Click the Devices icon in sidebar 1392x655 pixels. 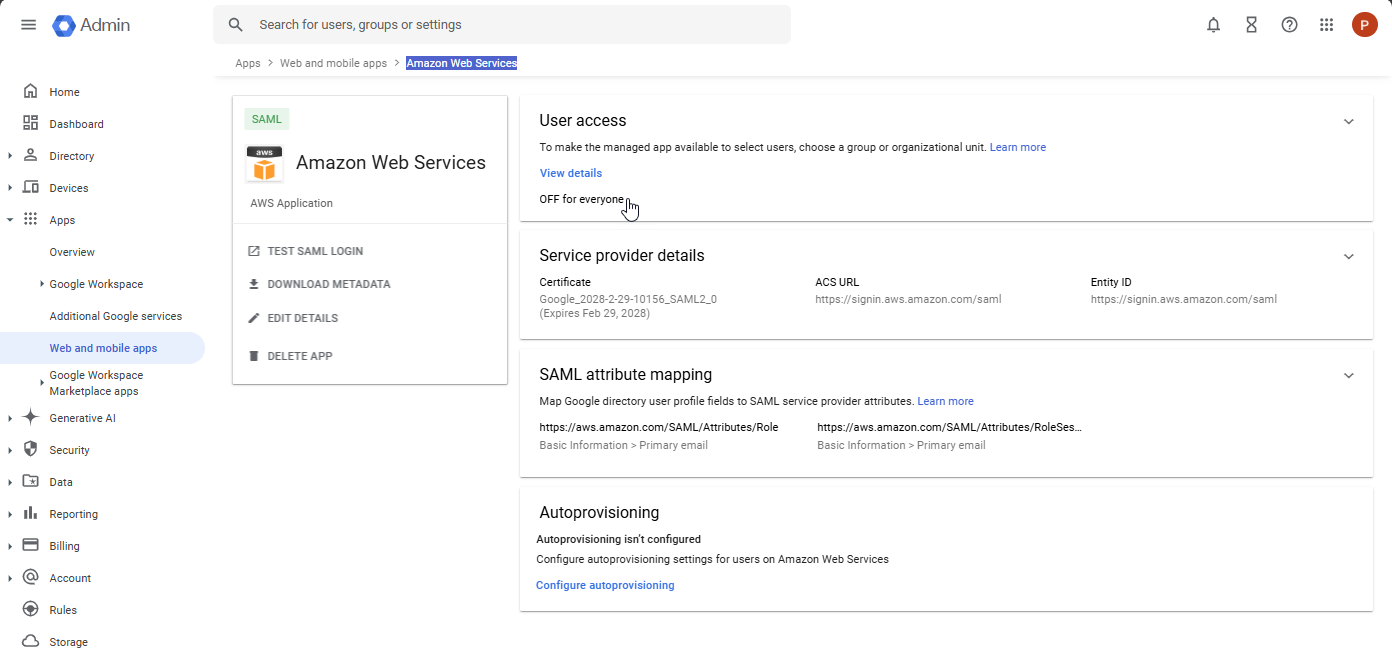click(x=30, y=187)
